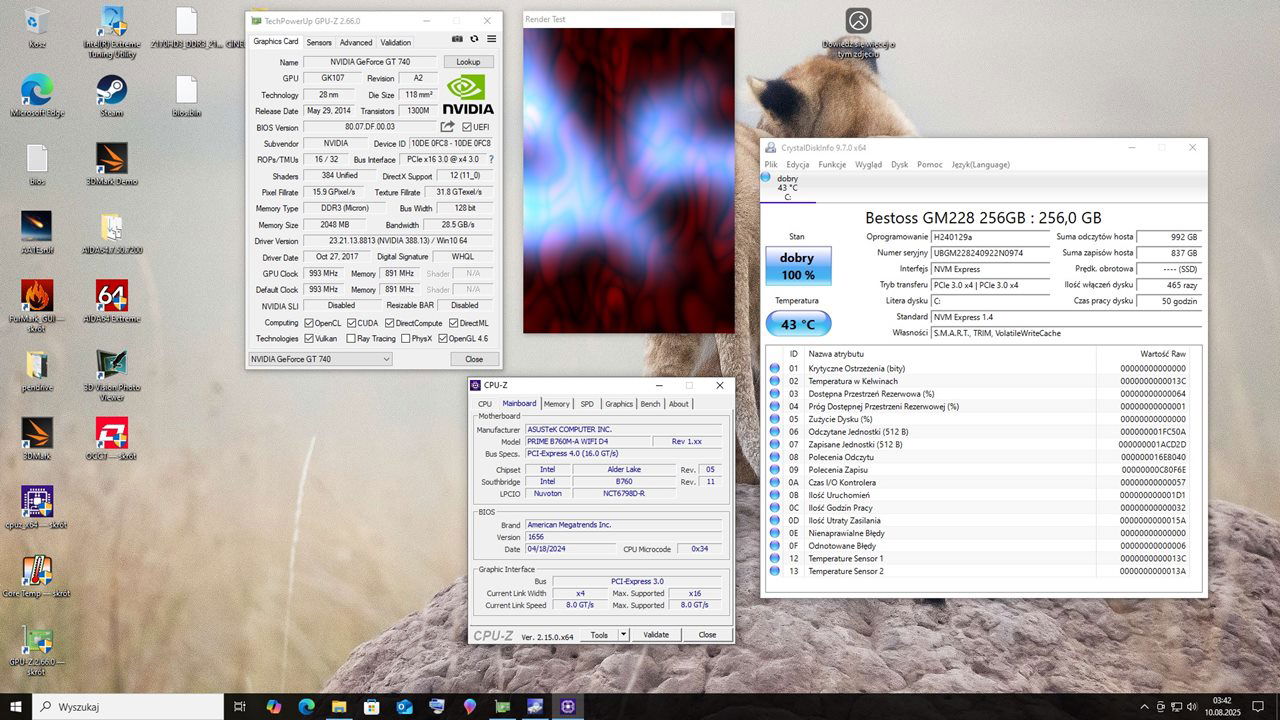The height and width of the screenshot is (720, 1280).
Task: Switch to the SPD tab in CPU-Z
Action: (587, 404)
